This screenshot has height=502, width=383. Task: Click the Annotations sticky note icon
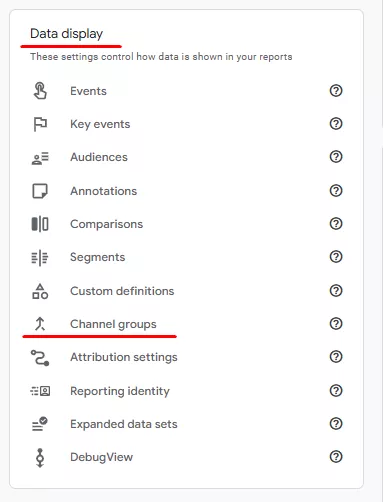point(40,191)
